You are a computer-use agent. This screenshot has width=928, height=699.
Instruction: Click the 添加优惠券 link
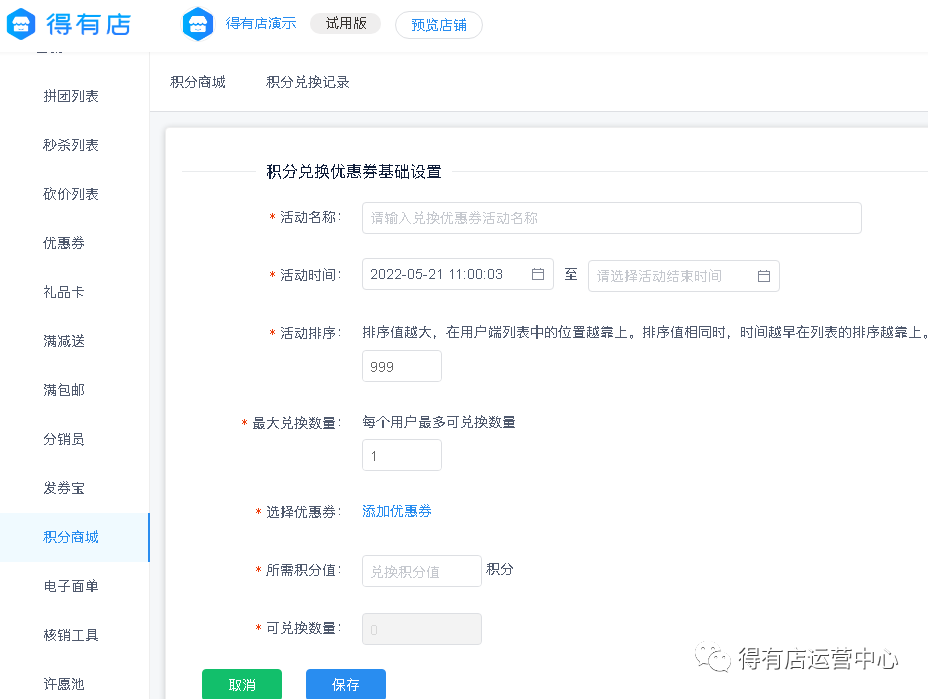[396, 511]
